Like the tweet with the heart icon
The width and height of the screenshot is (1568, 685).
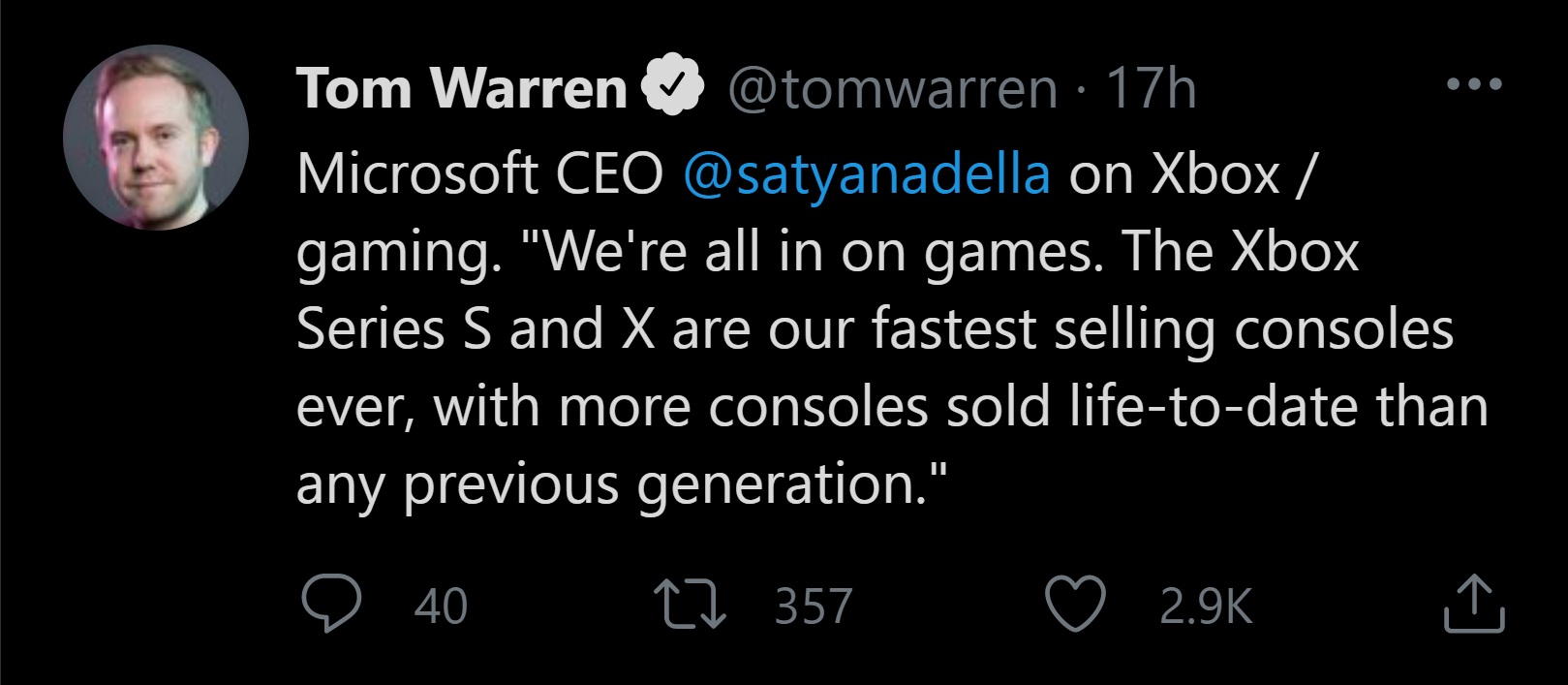(x=1075, y=603)
